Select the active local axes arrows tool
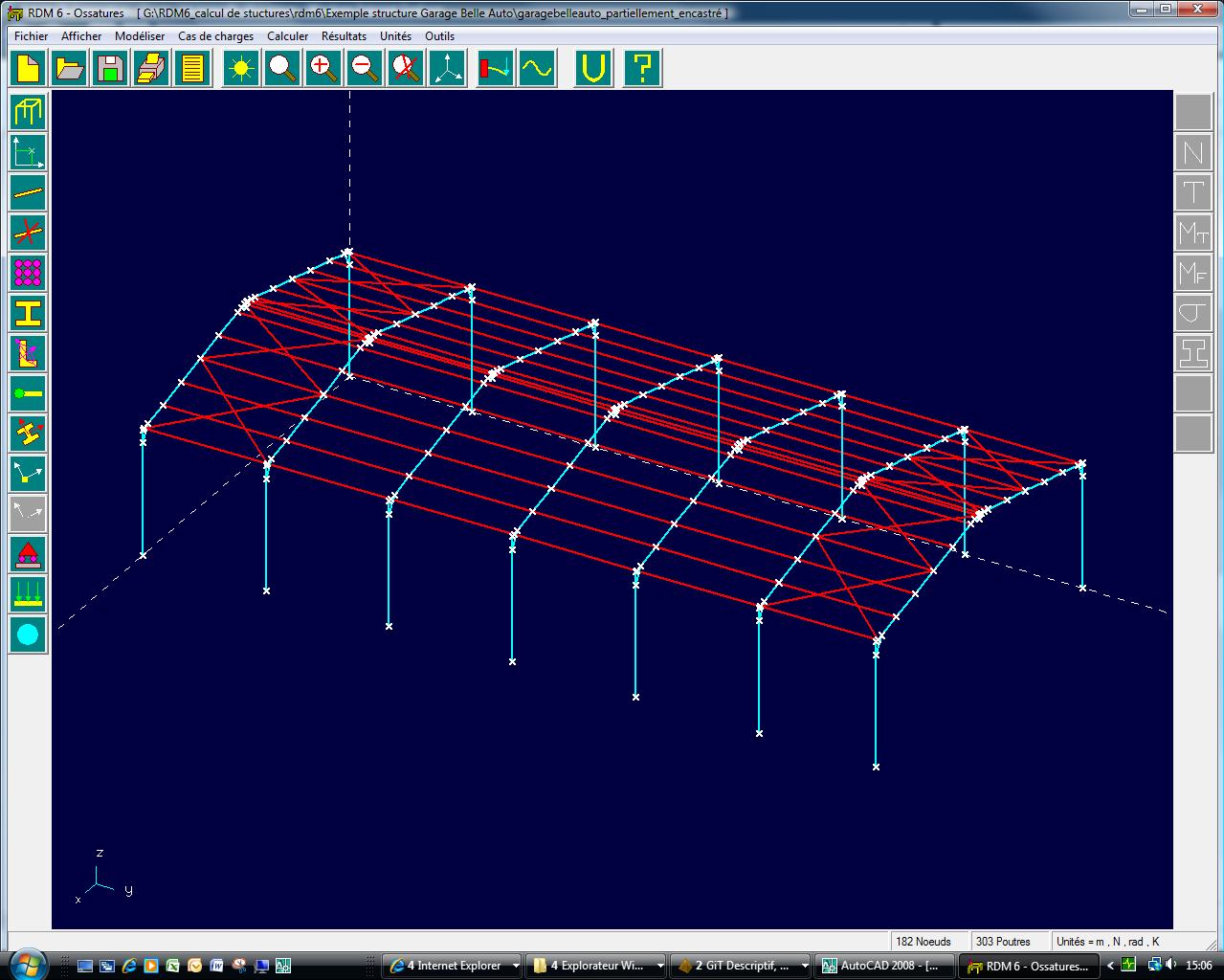This screenshot has width=1224, height=980. (x=28, y=474)
